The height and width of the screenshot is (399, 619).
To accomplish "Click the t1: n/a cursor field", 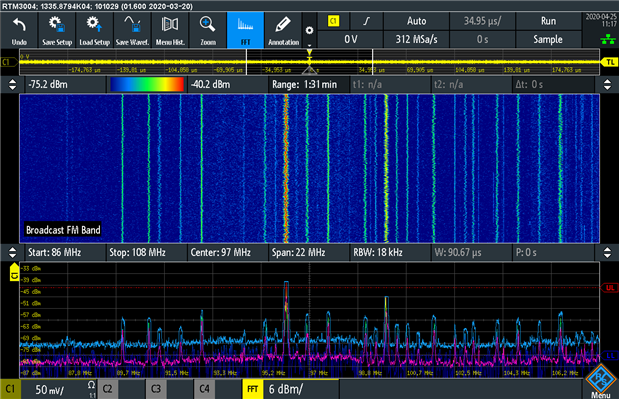I will coord(390,84).
